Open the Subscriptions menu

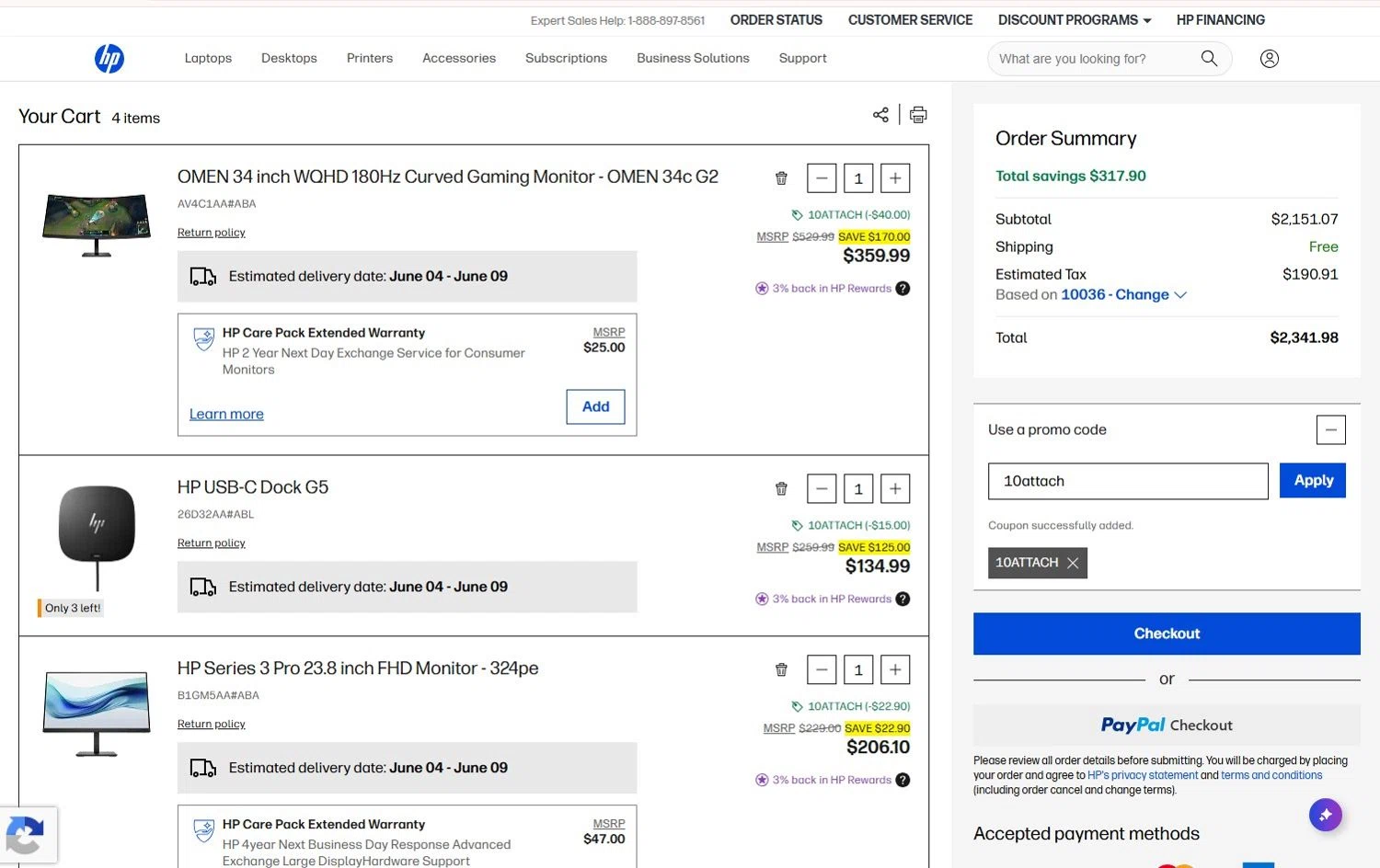(566, 58)
